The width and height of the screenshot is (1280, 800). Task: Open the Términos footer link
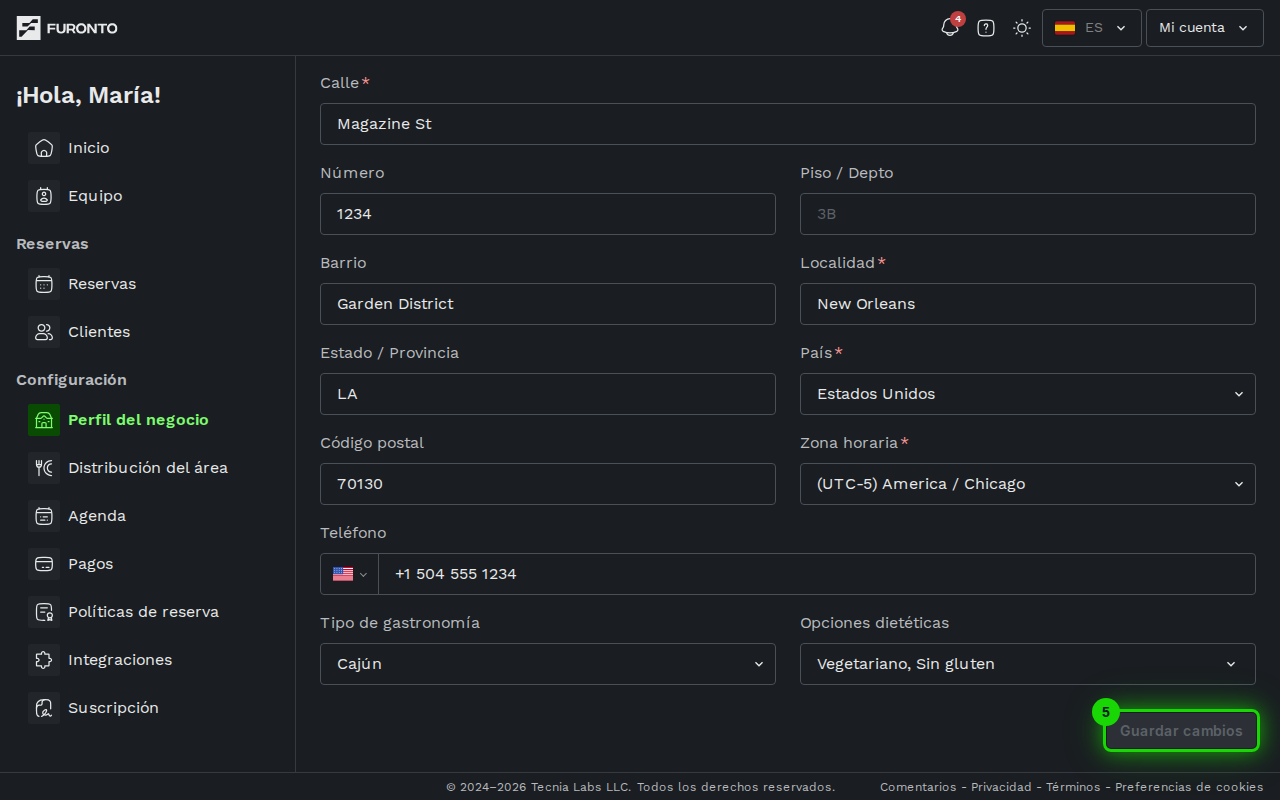click(1073, 787)
